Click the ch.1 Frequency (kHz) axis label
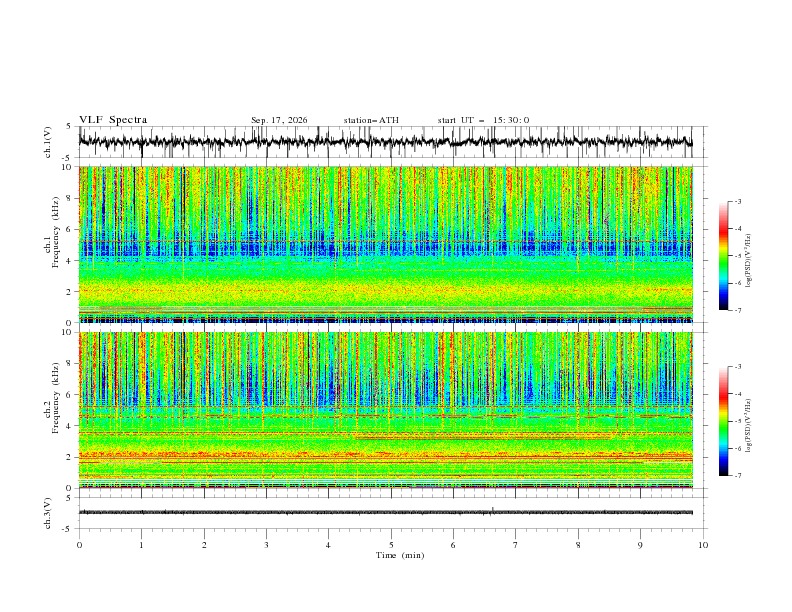 tap(53, 244)
